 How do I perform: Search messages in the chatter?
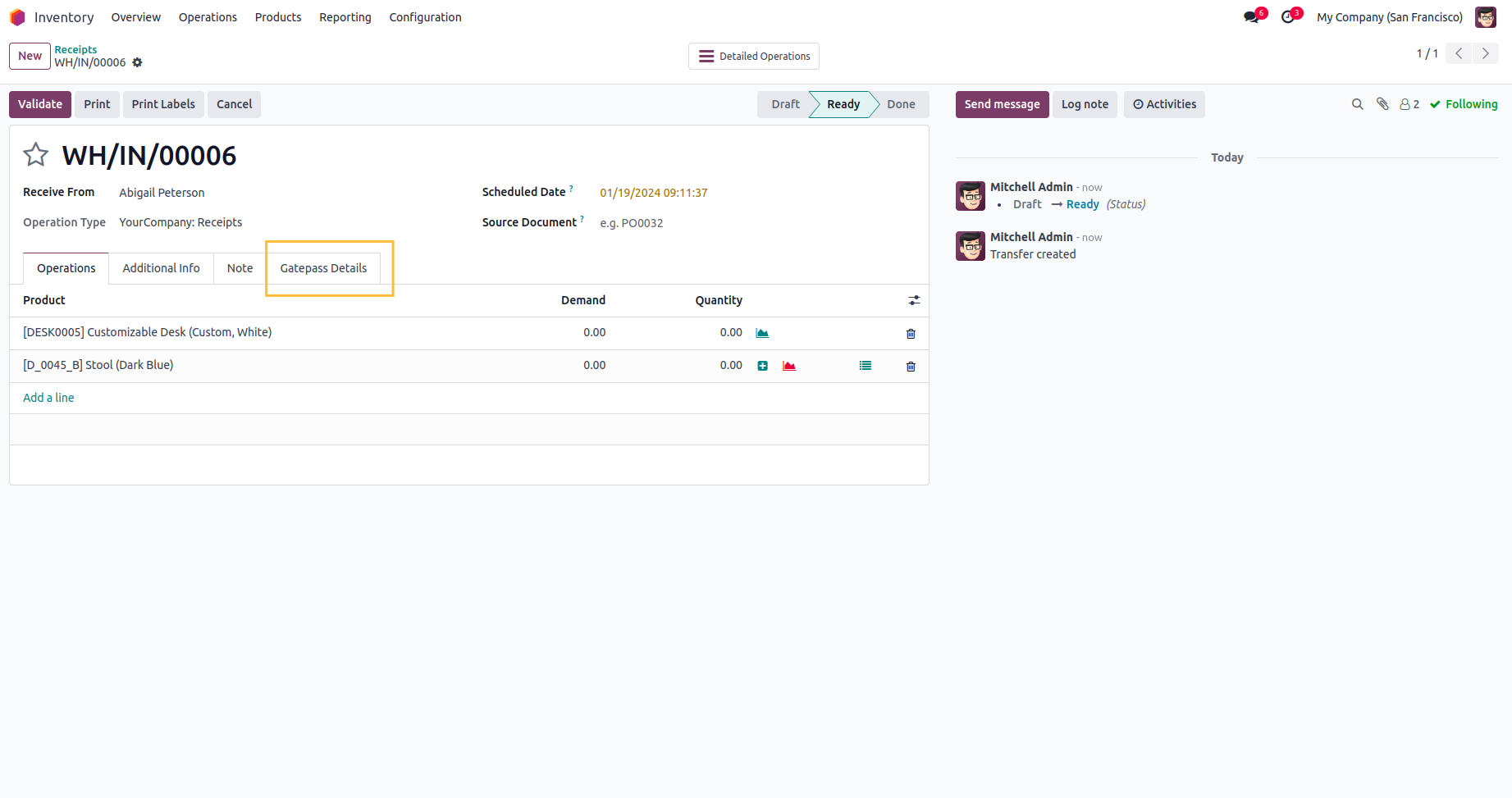[x=1358, y=104]
